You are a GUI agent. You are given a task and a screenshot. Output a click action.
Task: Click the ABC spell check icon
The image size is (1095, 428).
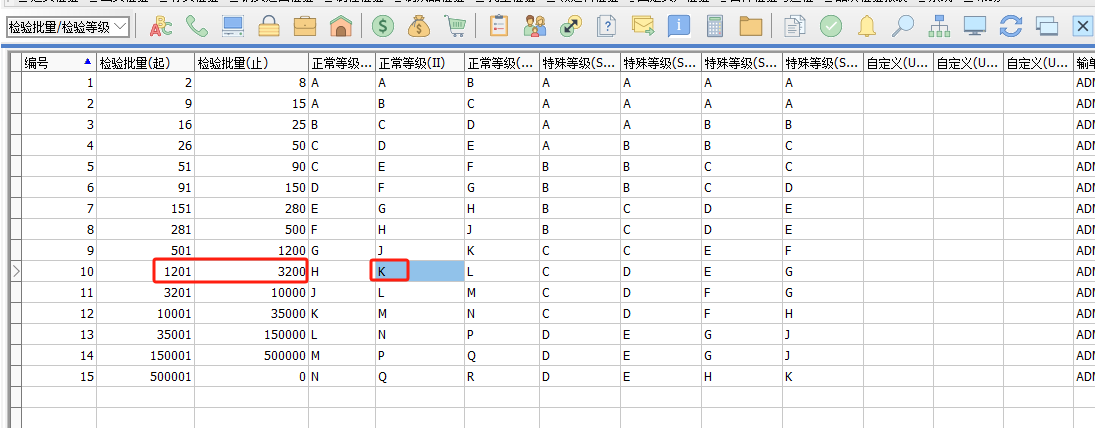pyautogui.click(x=161, y=26)
